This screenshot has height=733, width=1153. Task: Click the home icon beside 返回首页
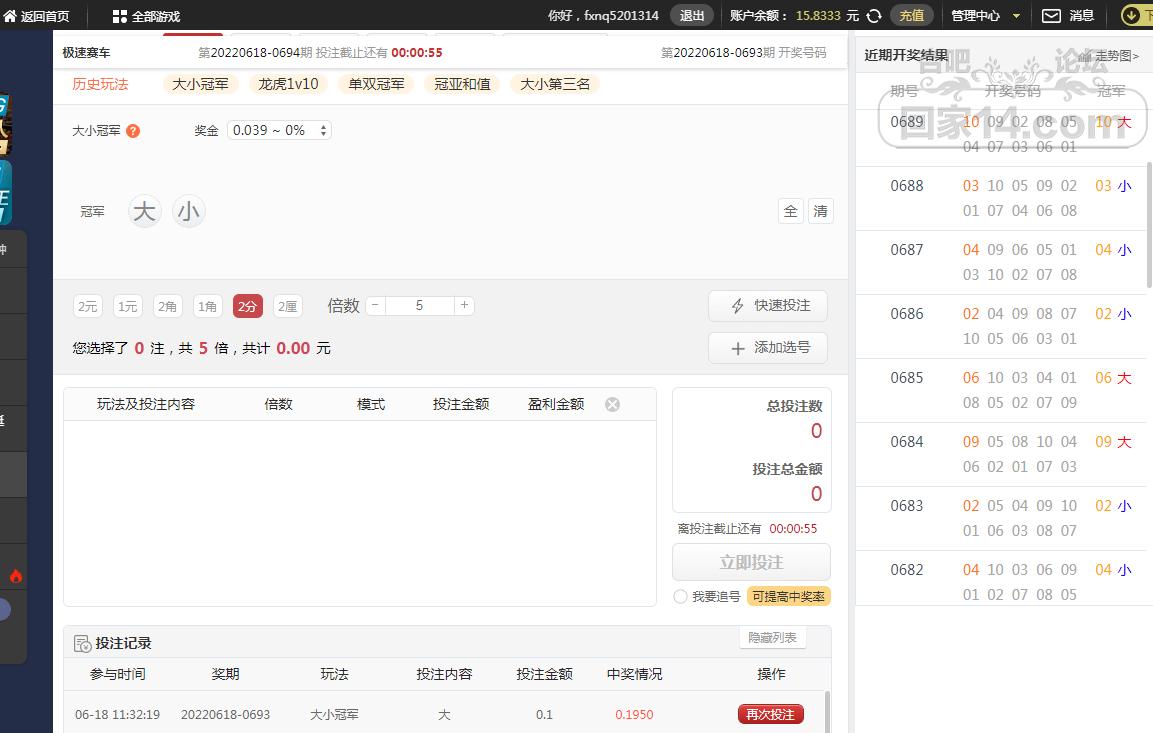coord(10,15)
